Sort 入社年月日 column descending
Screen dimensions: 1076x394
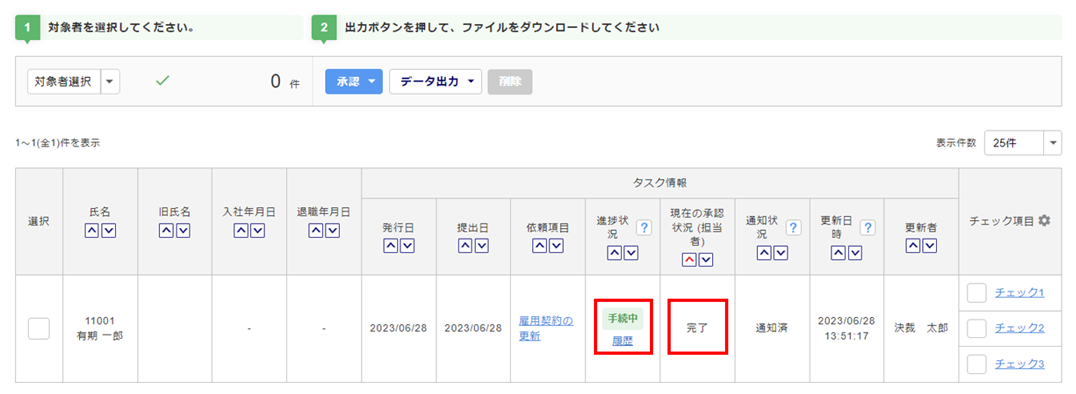tap(258, 232)
